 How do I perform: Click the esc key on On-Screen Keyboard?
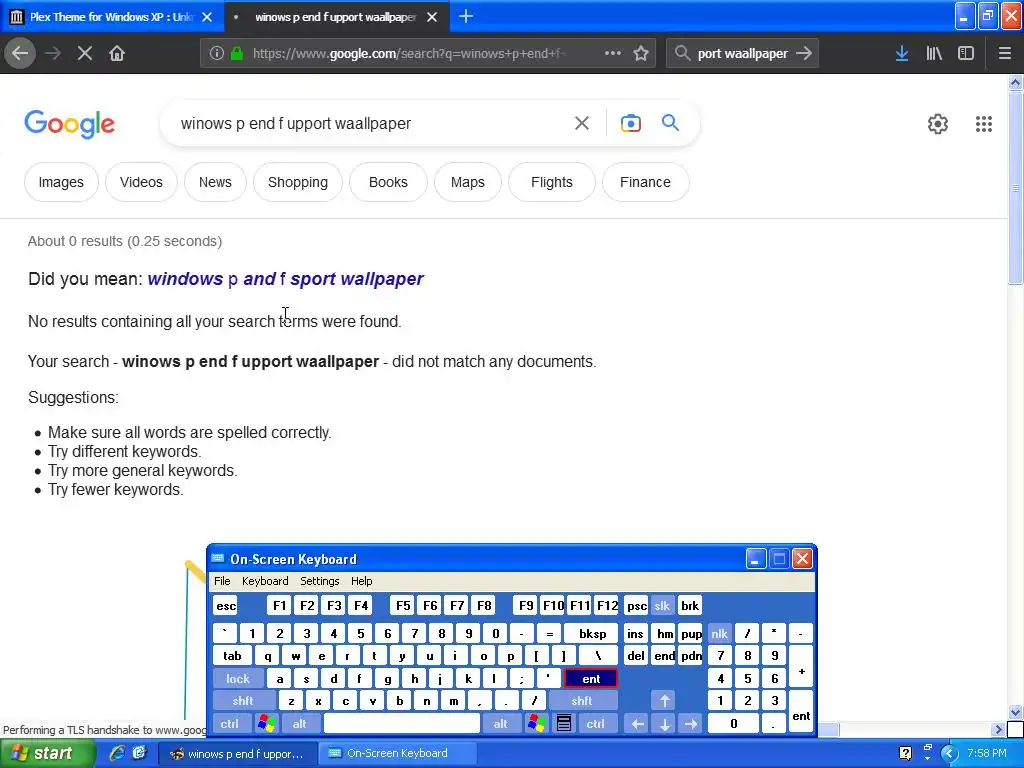pyautogui.click(x=226, y=605)
